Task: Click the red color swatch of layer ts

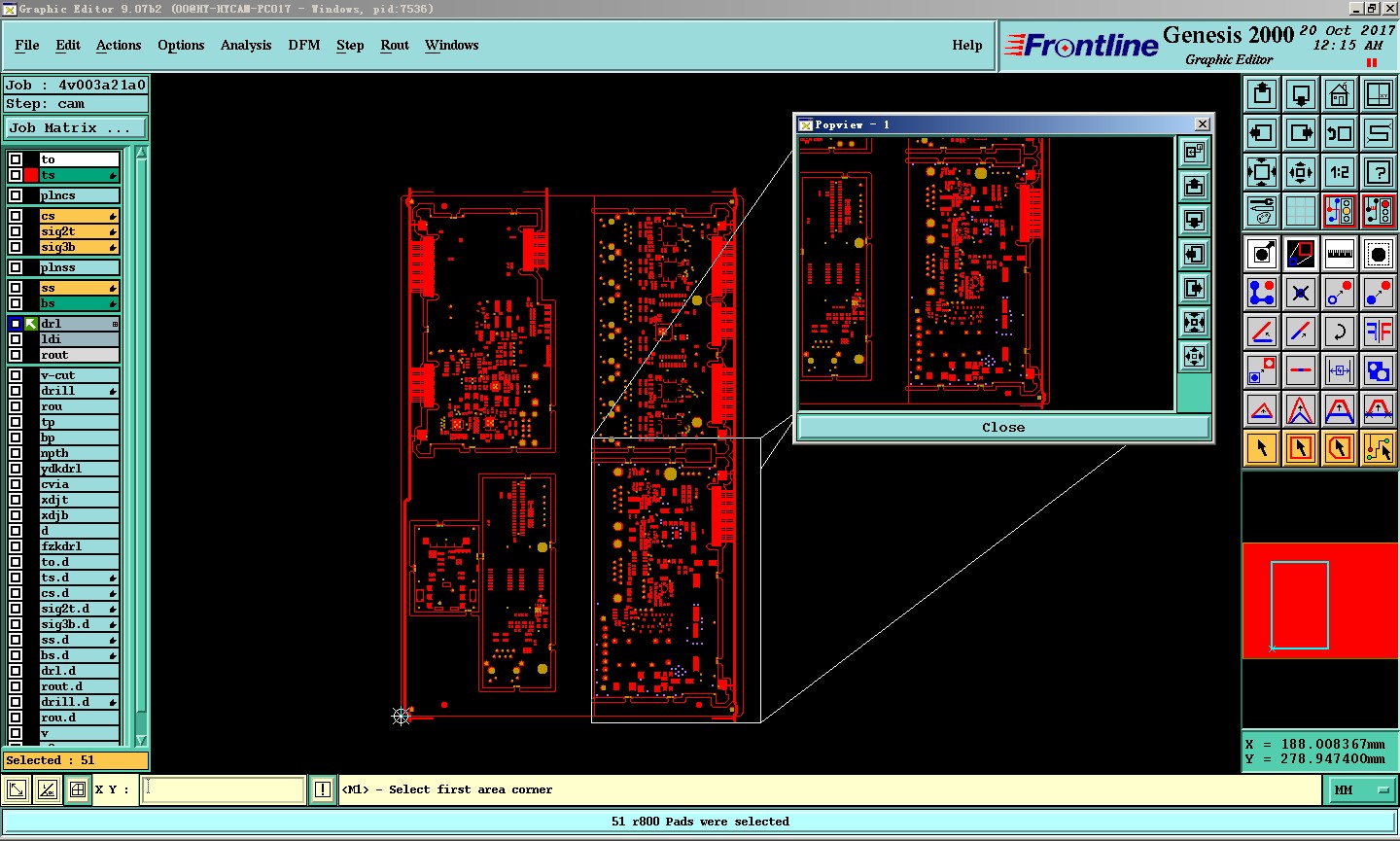Action: (31, 175)
